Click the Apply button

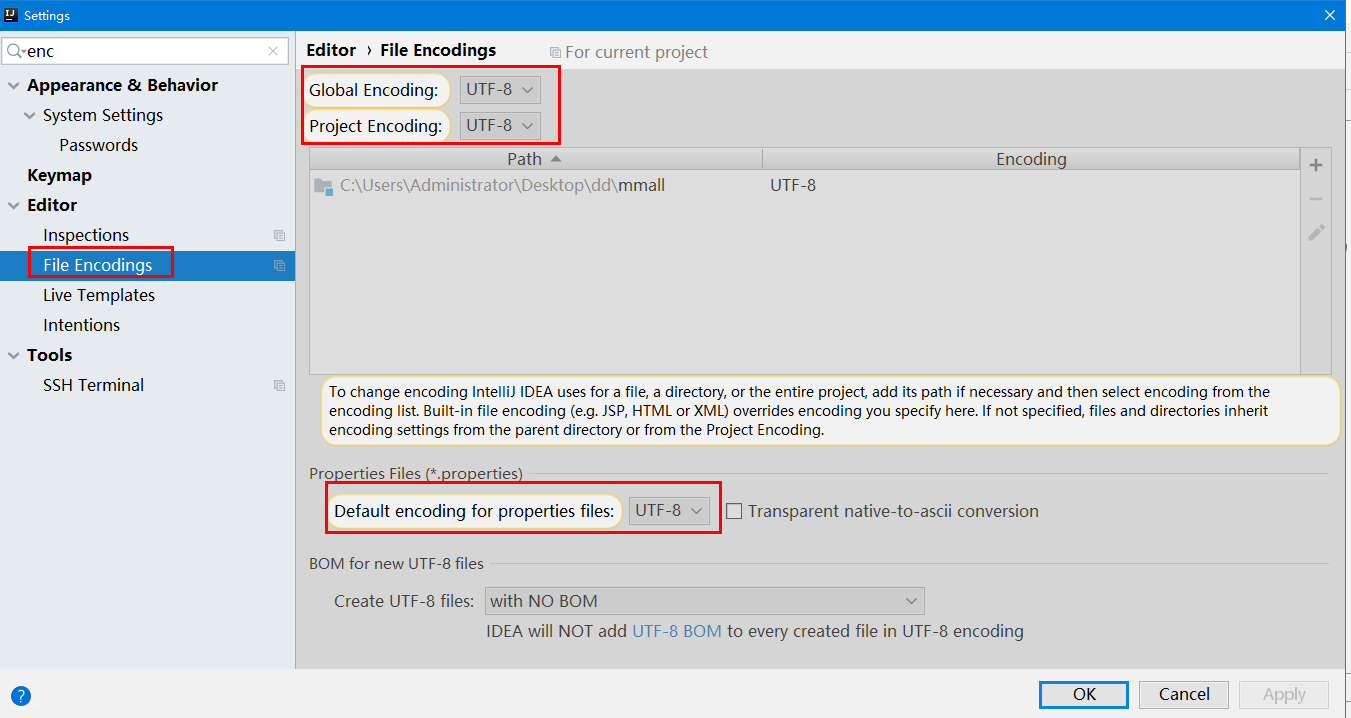[x=1284, y=694]
